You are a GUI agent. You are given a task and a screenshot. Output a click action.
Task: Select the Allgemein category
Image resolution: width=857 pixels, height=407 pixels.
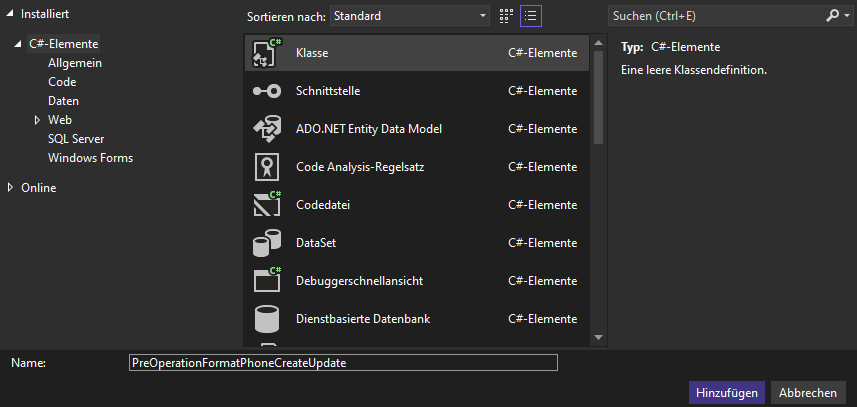tap(75, 63)
